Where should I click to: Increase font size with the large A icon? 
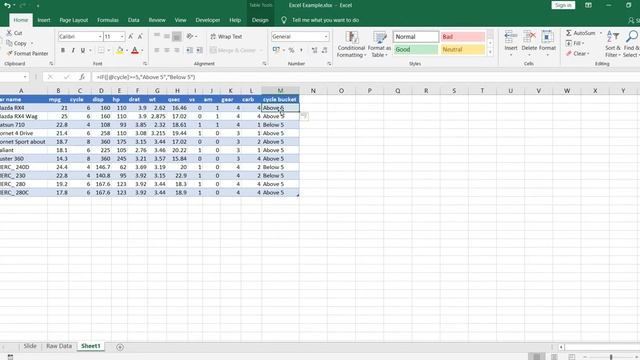point(131,37)
